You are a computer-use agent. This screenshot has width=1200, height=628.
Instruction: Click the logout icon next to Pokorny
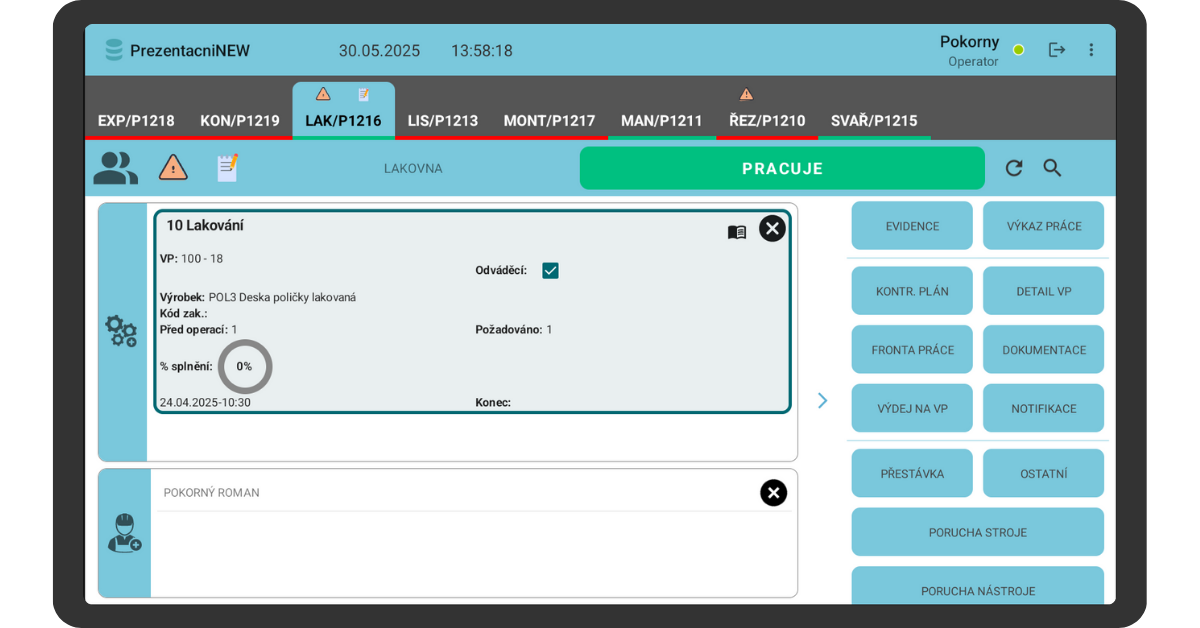pos(1057,50)
